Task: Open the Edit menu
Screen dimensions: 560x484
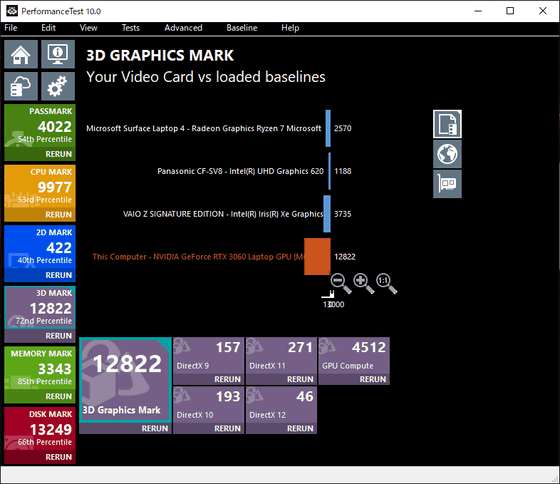Action: [x=48, y=28]
